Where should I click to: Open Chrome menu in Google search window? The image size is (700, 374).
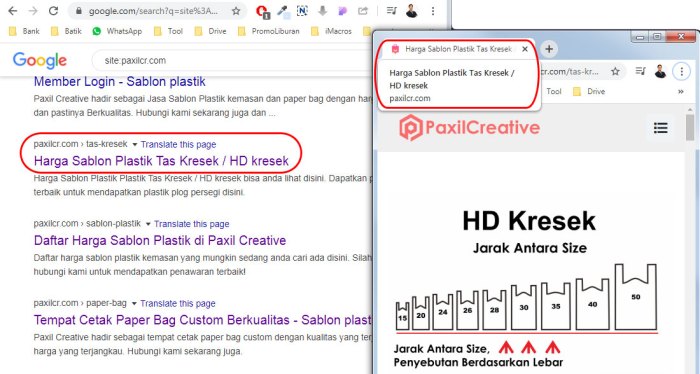coord(433,11)
